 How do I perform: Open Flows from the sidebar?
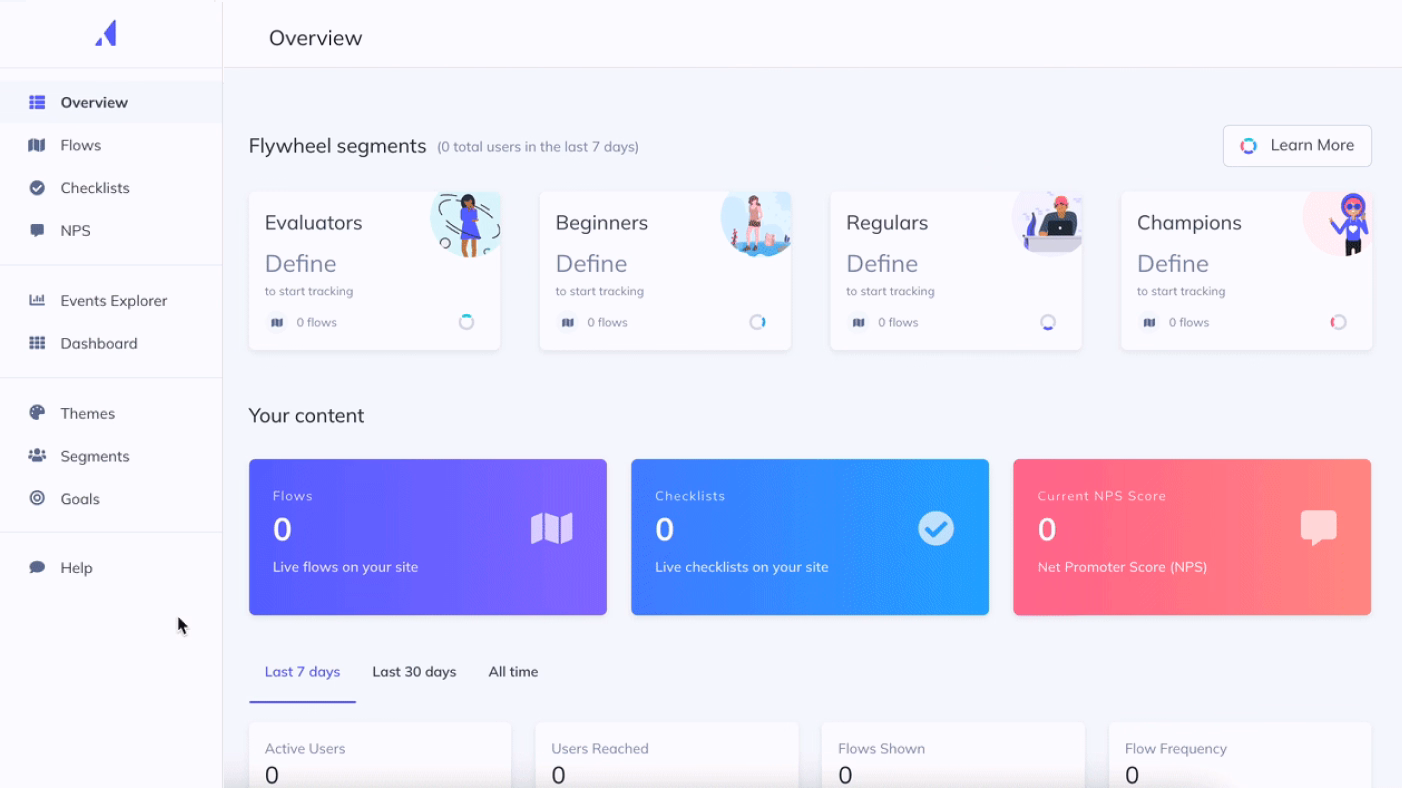[x=82, y=144]
